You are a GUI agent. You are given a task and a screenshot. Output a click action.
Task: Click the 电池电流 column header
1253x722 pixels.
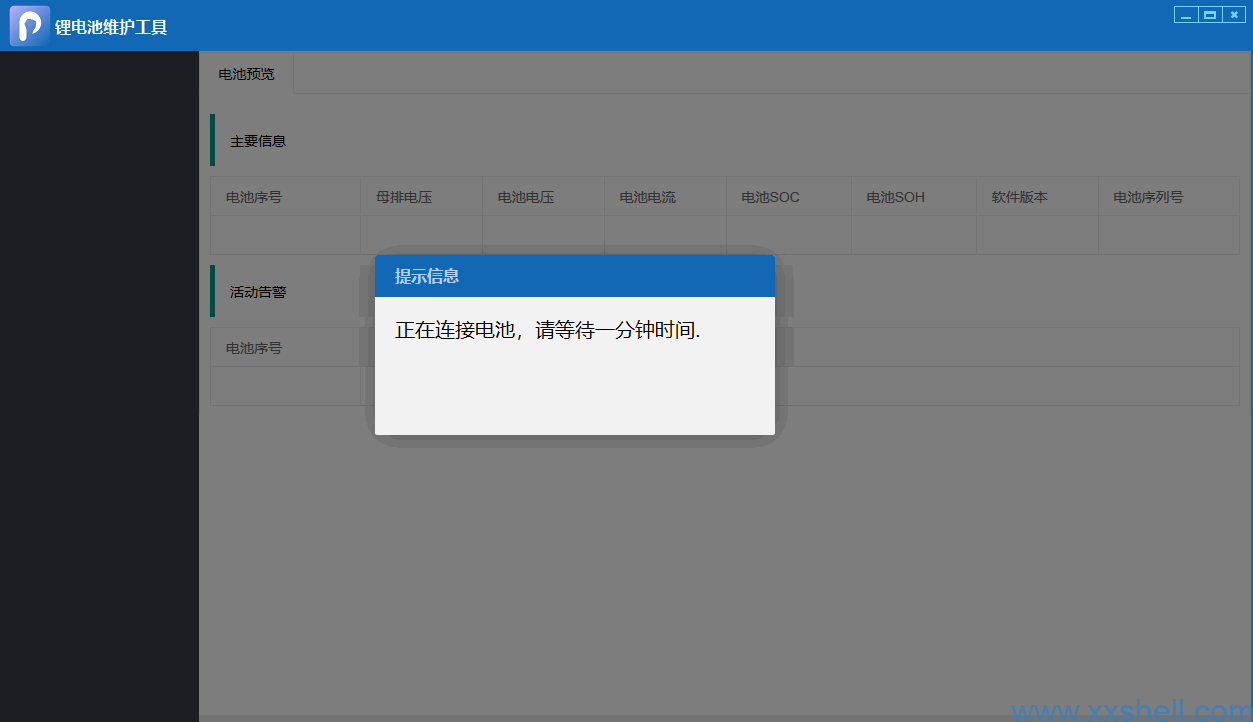pyautogui.click(x=648, y=197)
